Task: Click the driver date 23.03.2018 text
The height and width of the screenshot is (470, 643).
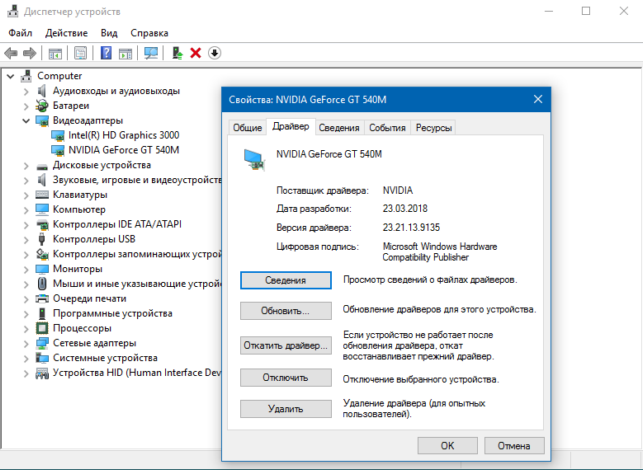Action: 405,209
